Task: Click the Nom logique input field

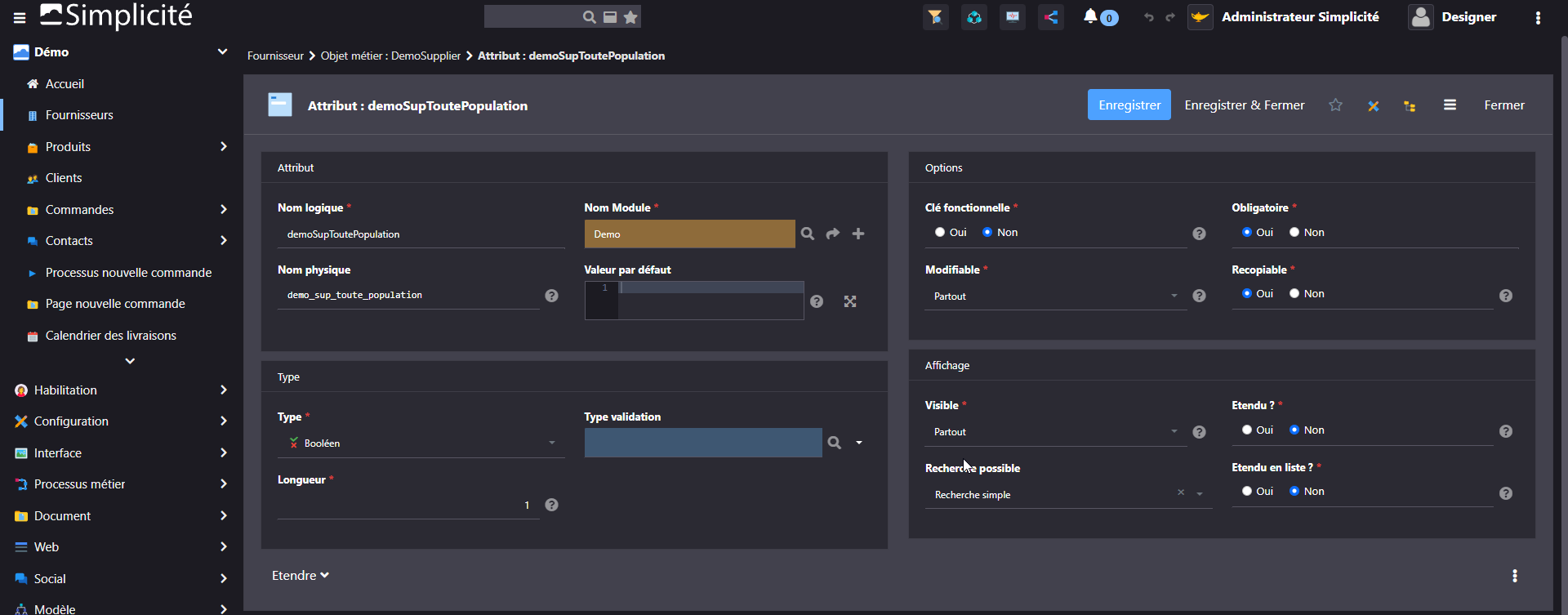Action: point(421,234)
